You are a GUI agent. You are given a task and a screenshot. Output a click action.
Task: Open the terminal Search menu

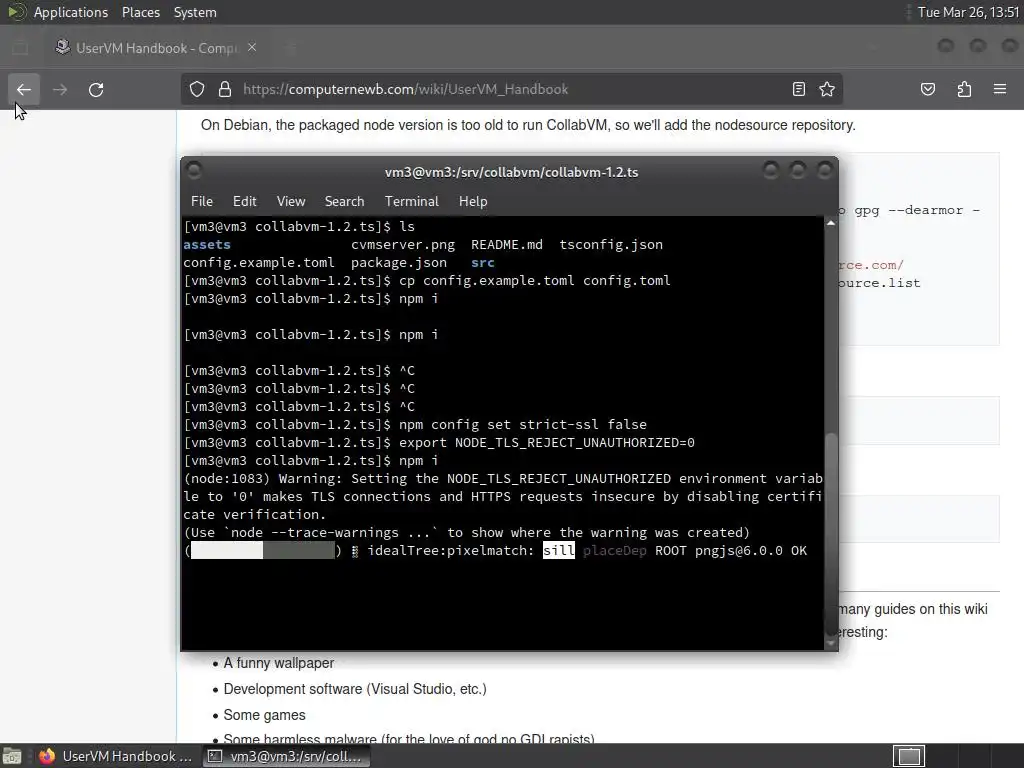click(x=344, y=201)
